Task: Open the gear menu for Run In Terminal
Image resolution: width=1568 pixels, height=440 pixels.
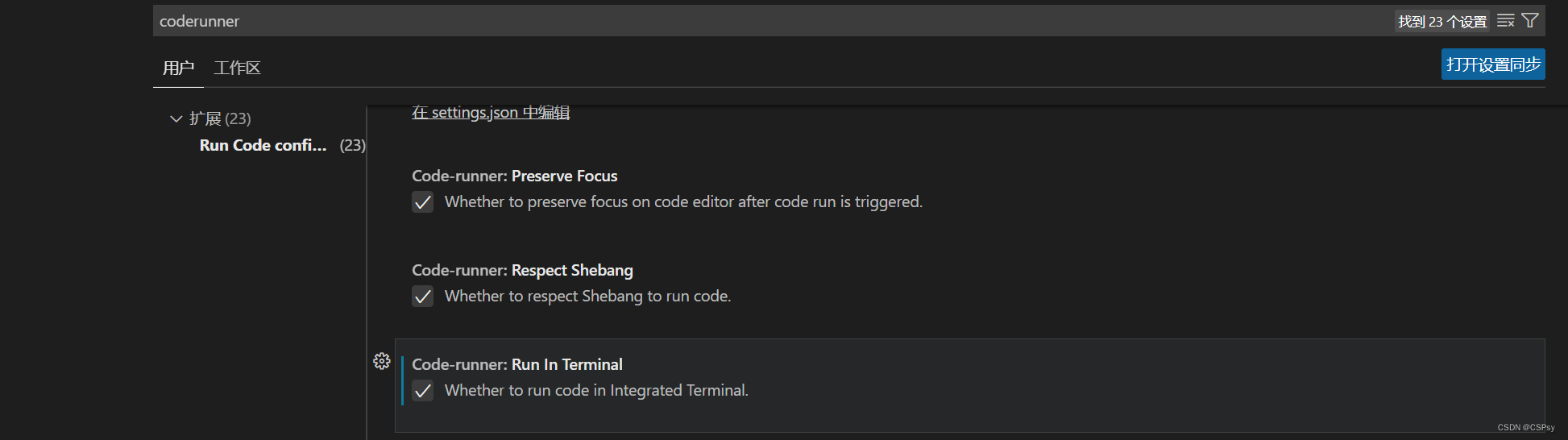Action: tap(382, 361)
